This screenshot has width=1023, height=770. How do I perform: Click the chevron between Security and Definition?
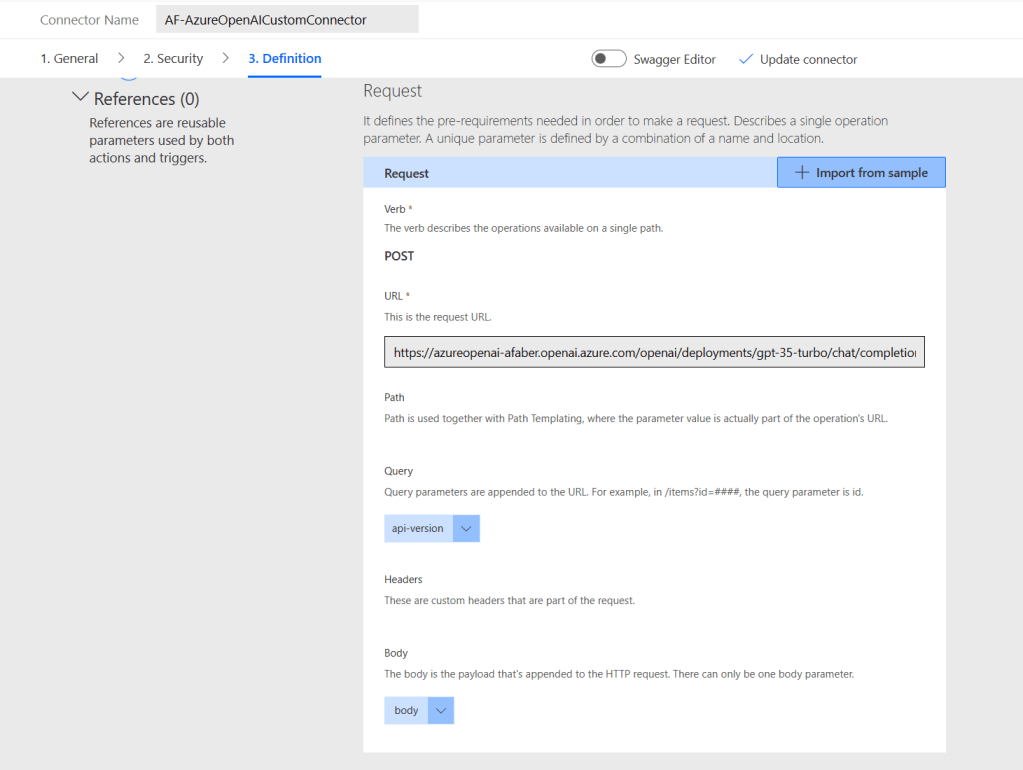(x=226, y=59)
